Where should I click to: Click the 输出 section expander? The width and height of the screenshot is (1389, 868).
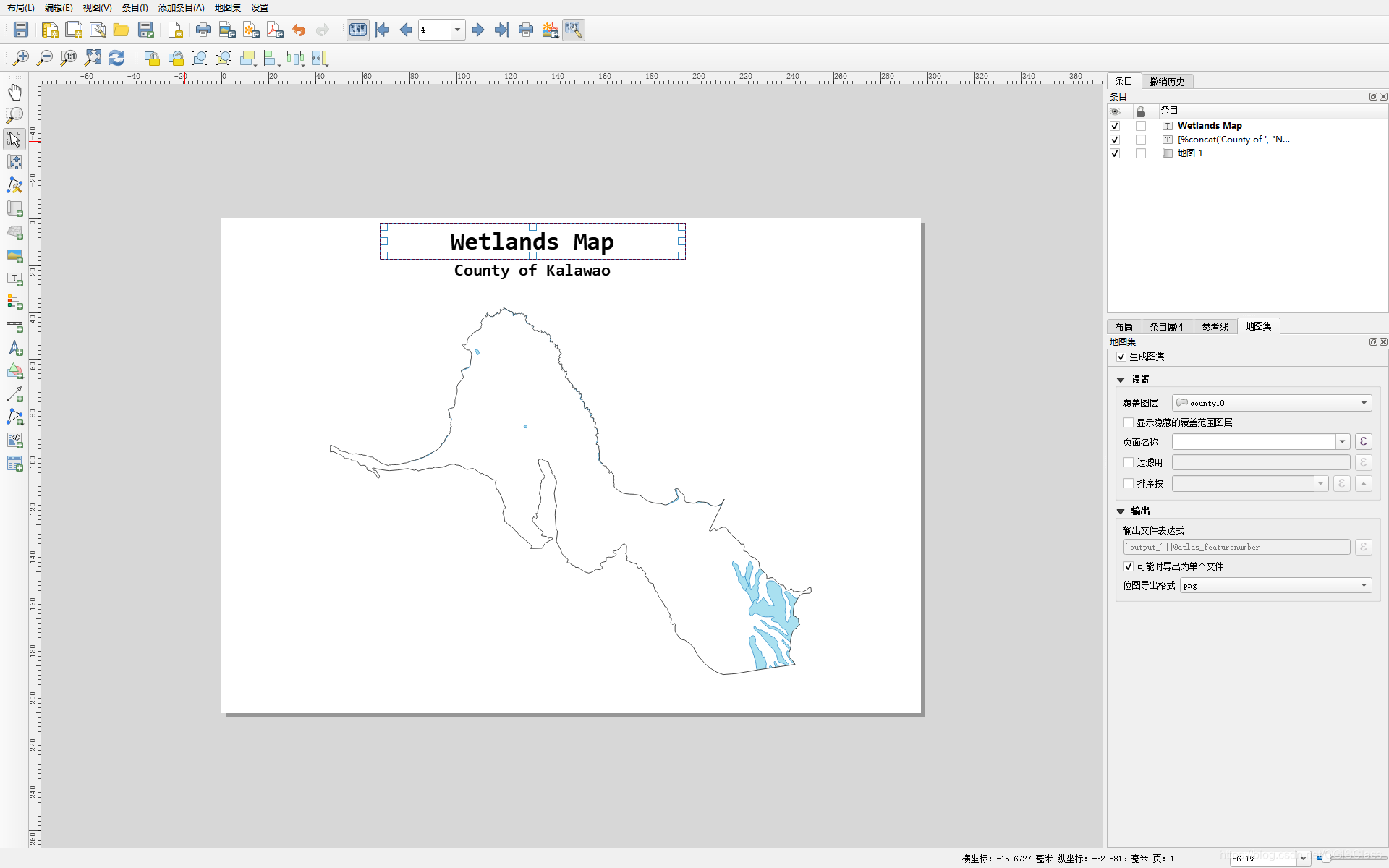click(x=1121, y=510)
